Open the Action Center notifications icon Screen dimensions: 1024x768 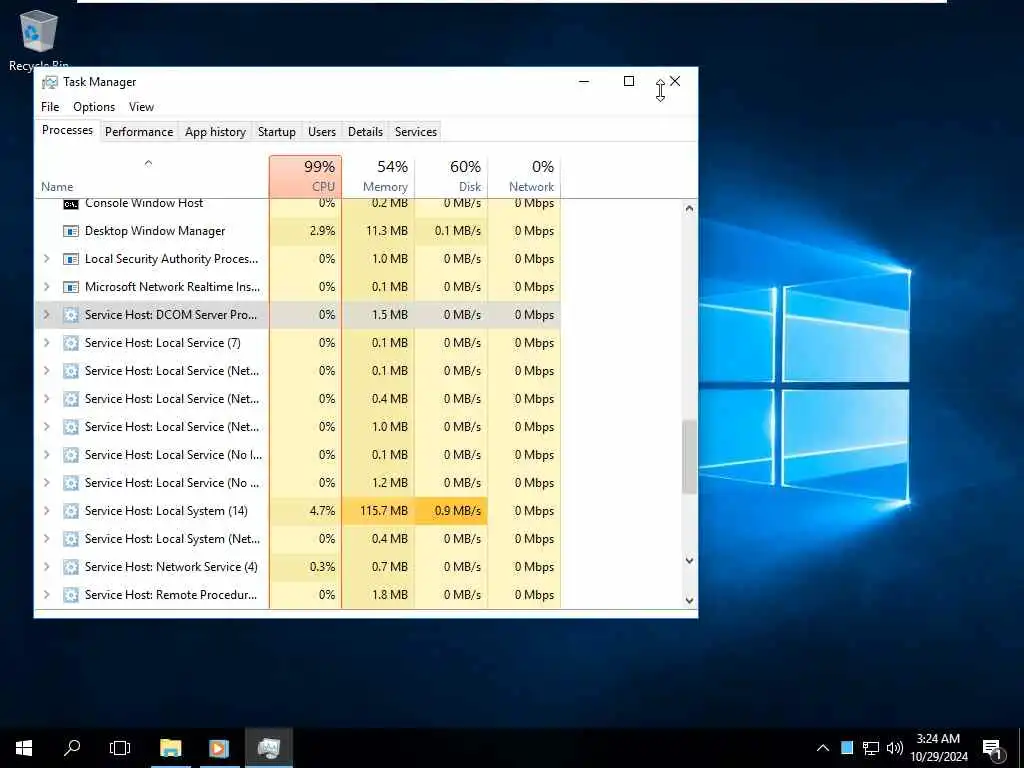click(993, 749)
